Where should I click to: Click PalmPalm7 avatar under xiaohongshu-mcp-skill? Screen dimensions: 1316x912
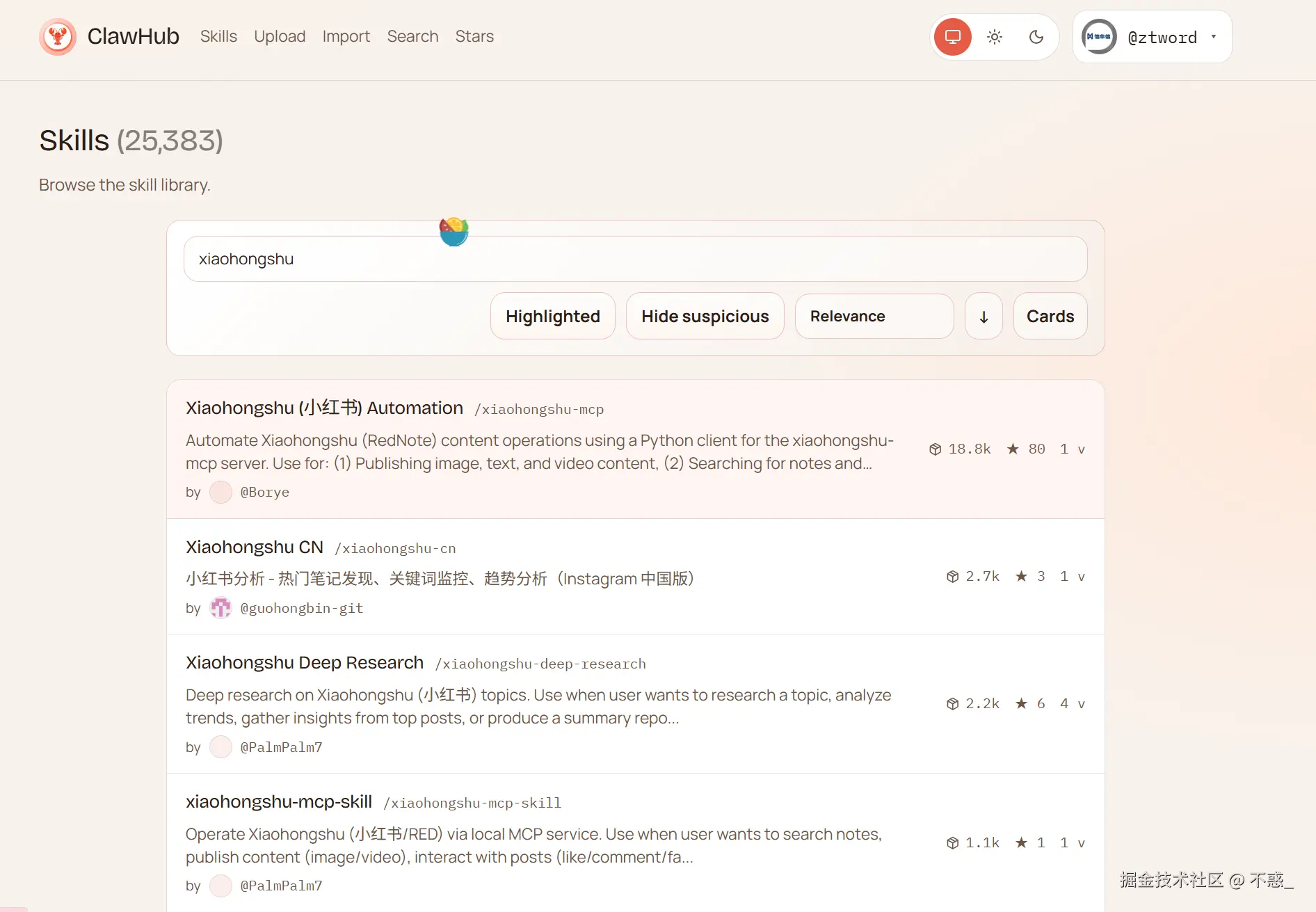click(x=220, y=886)
